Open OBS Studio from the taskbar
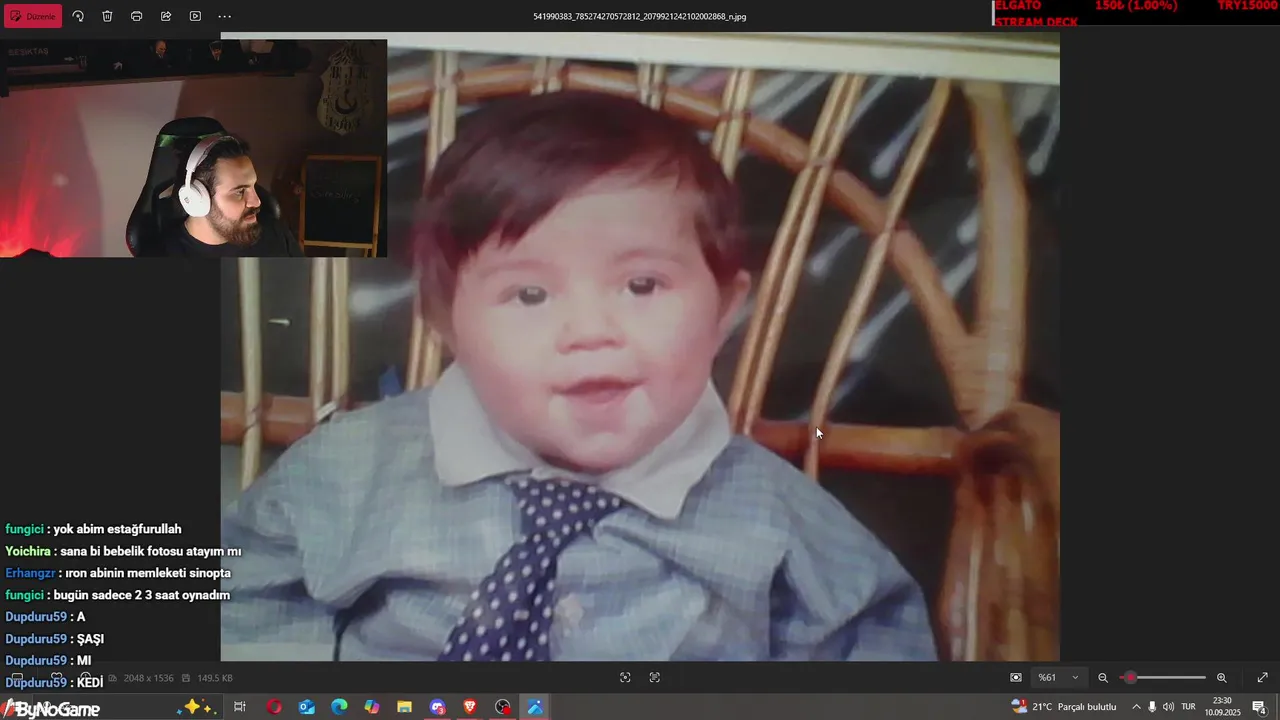Screen dimensions: 1280x720 pos(503,707)
